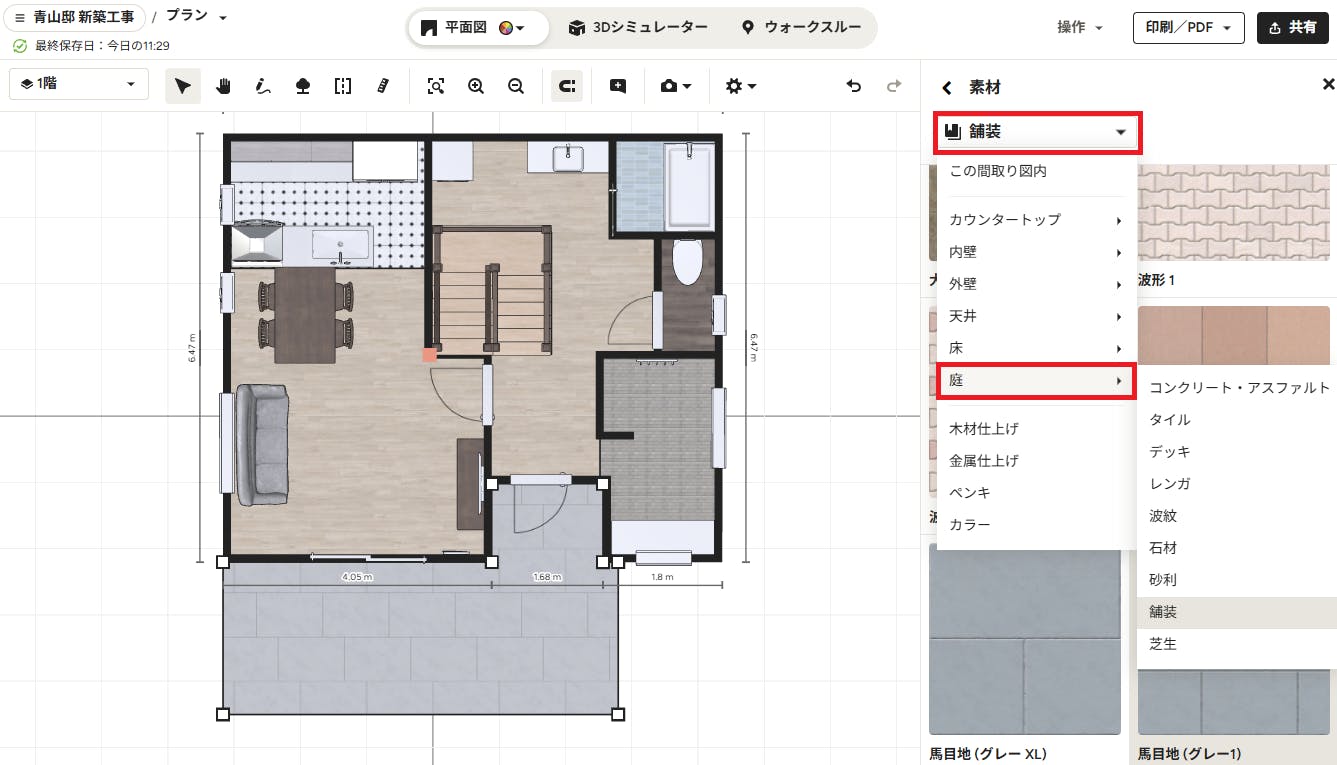
Task: Open the color wheel dropdown beside 平面図
Action: 512,28
